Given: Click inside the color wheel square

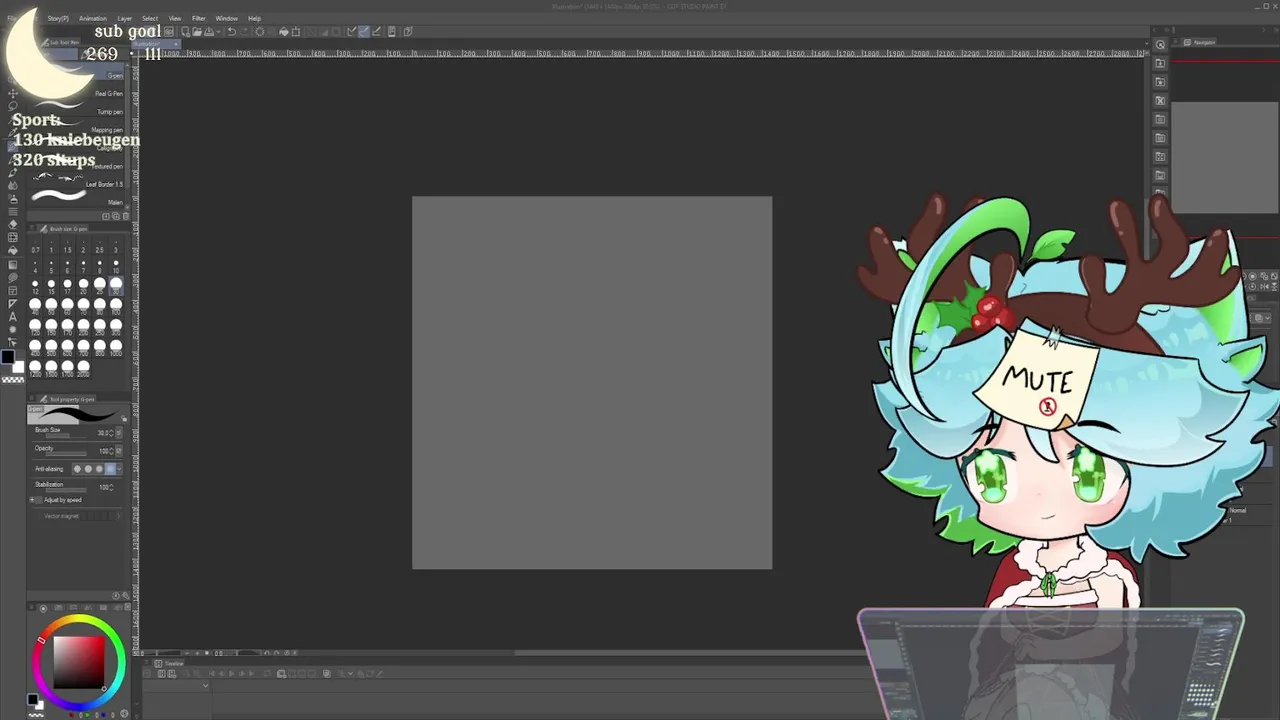Looking at the screenshot, I should tap(78, 662).
